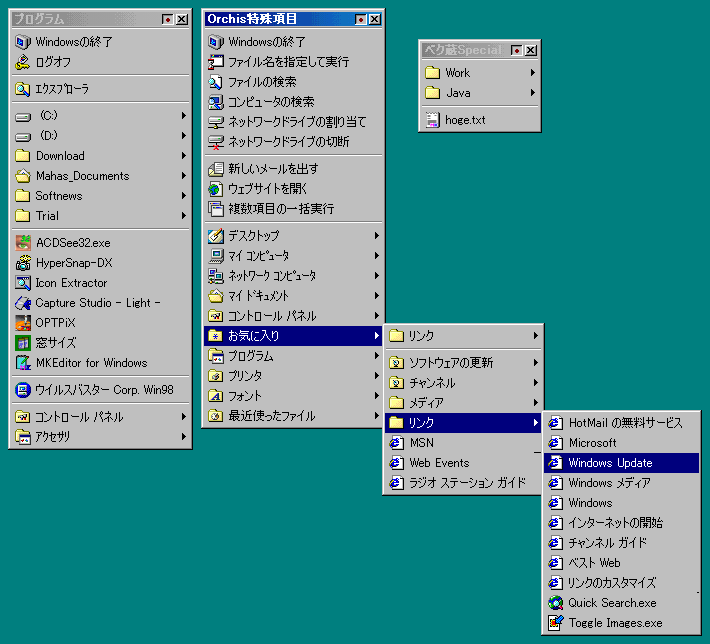
Task: Click the MKEditor for Windows icon
Action: click(23, 363)
